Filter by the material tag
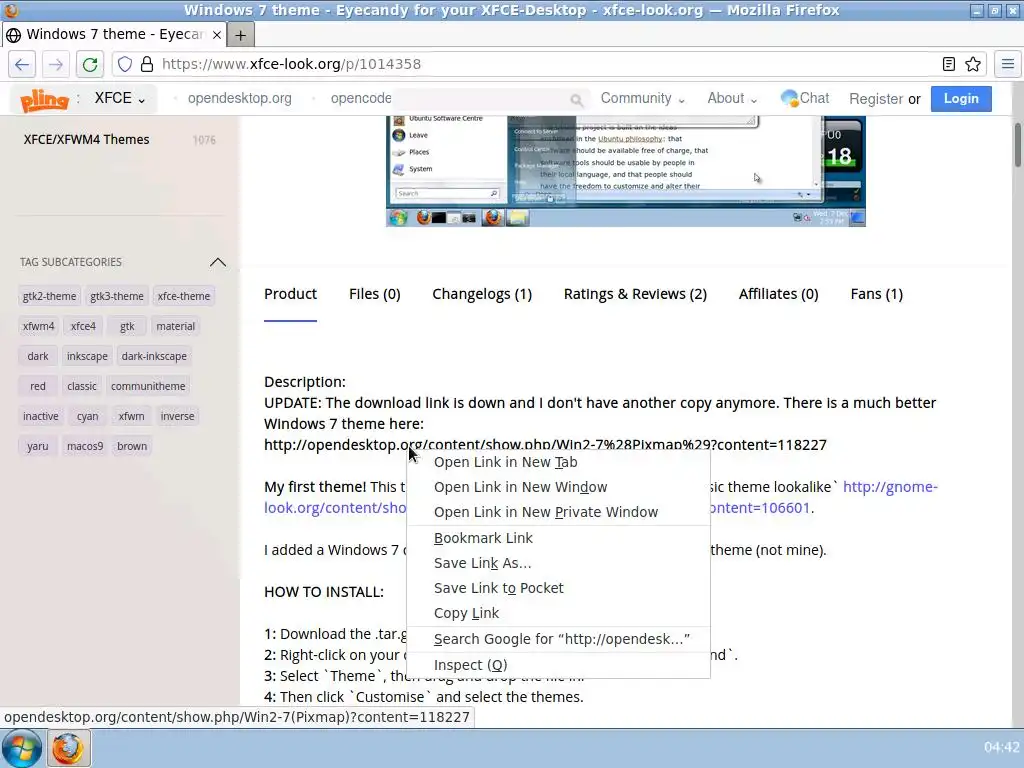 click(x=176, y=326)
